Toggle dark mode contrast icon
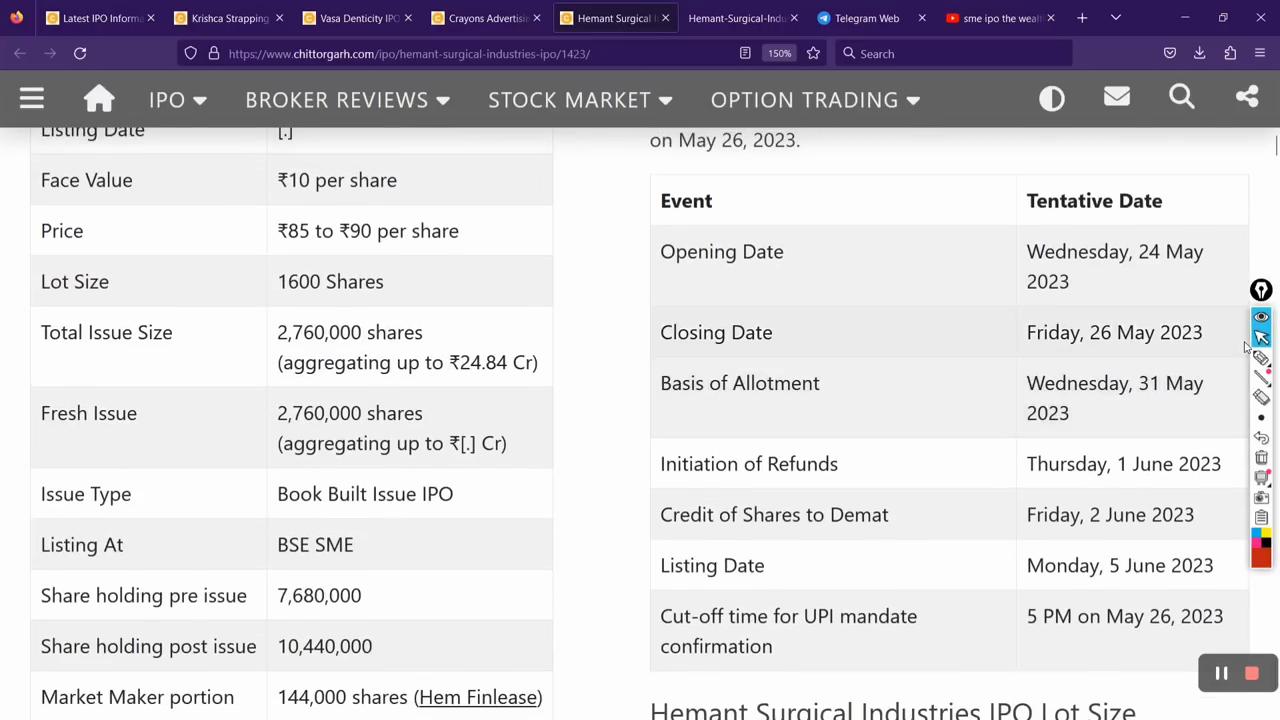This screenshot has height=720, width=1280. tap(1052, 98)
